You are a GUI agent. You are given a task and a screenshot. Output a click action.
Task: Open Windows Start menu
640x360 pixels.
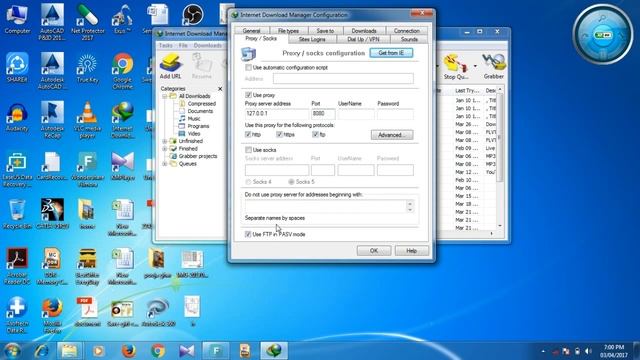point(12,350)
